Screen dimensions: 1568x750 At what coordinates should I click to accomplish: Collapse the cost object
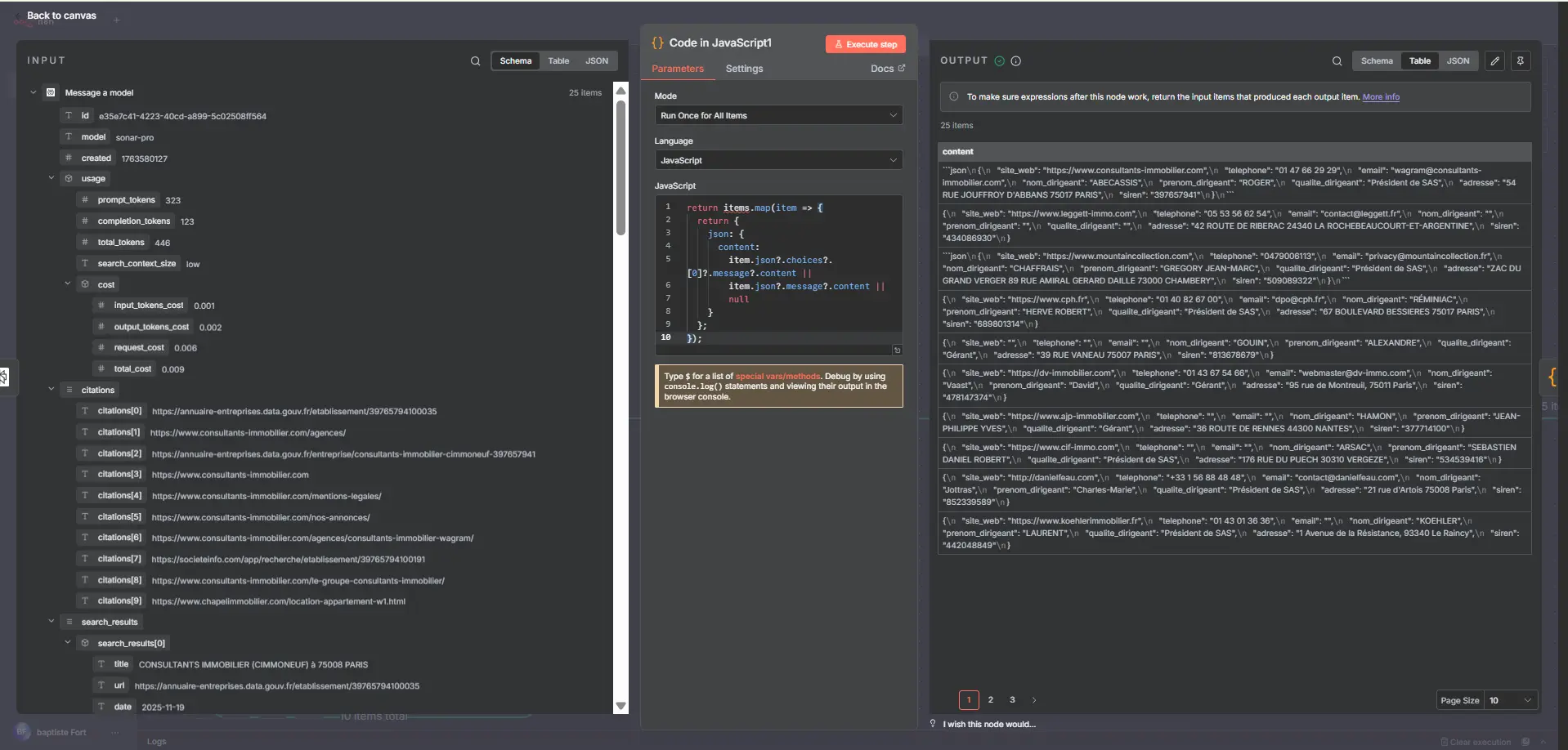tap(67, 283)
